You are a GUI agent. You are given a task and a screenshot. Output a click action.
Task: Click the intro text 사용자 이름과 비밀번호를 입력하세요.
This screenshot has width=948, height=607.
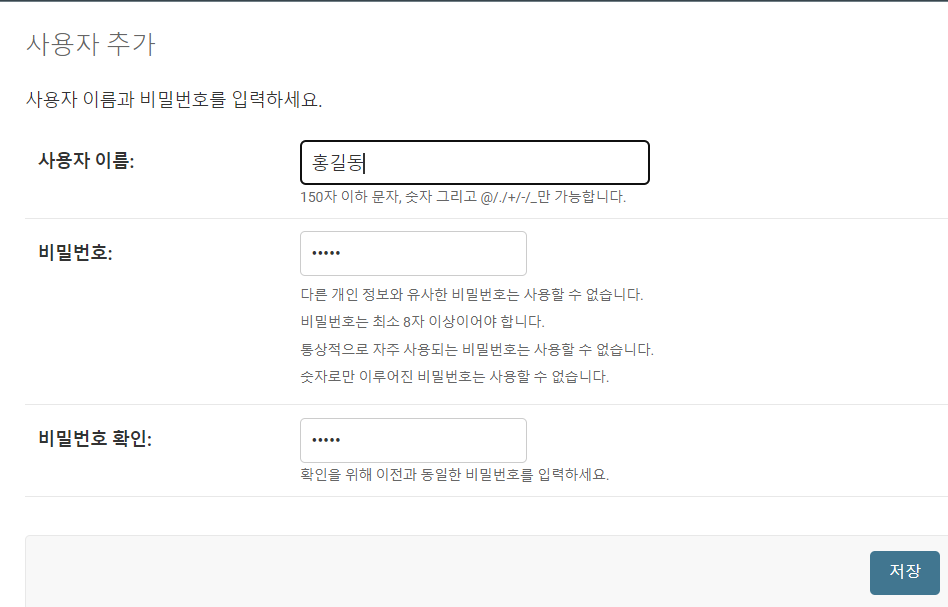[174, 100]
